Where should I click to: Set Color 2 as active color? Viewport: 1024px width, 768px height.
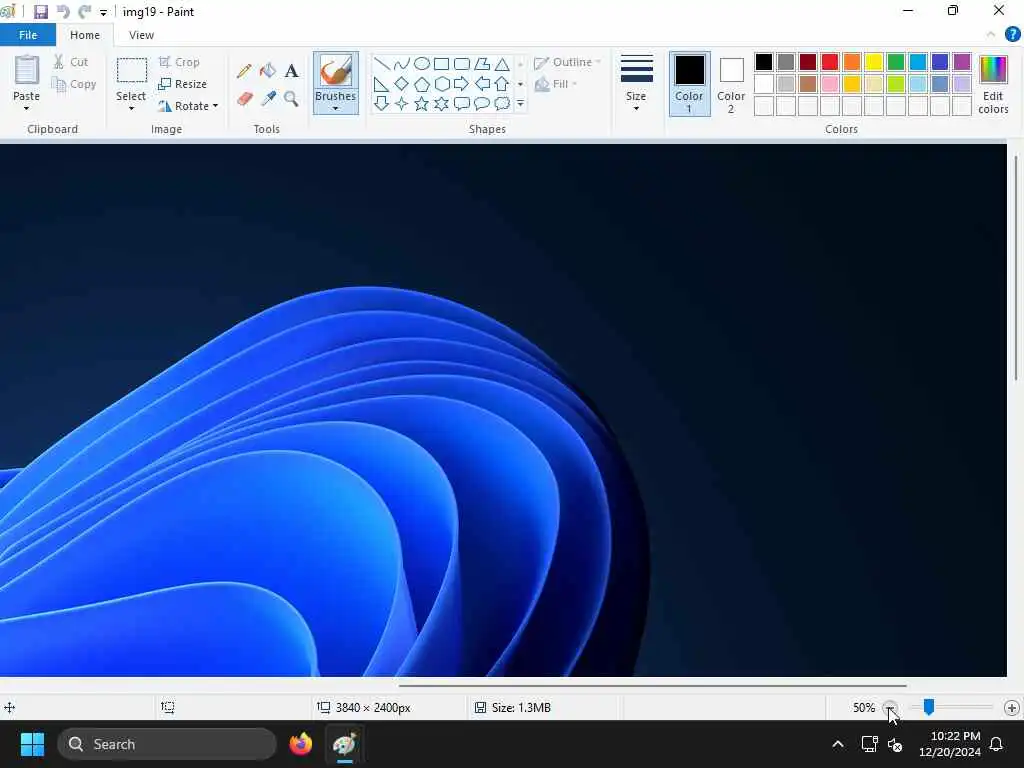click(731, 84)
